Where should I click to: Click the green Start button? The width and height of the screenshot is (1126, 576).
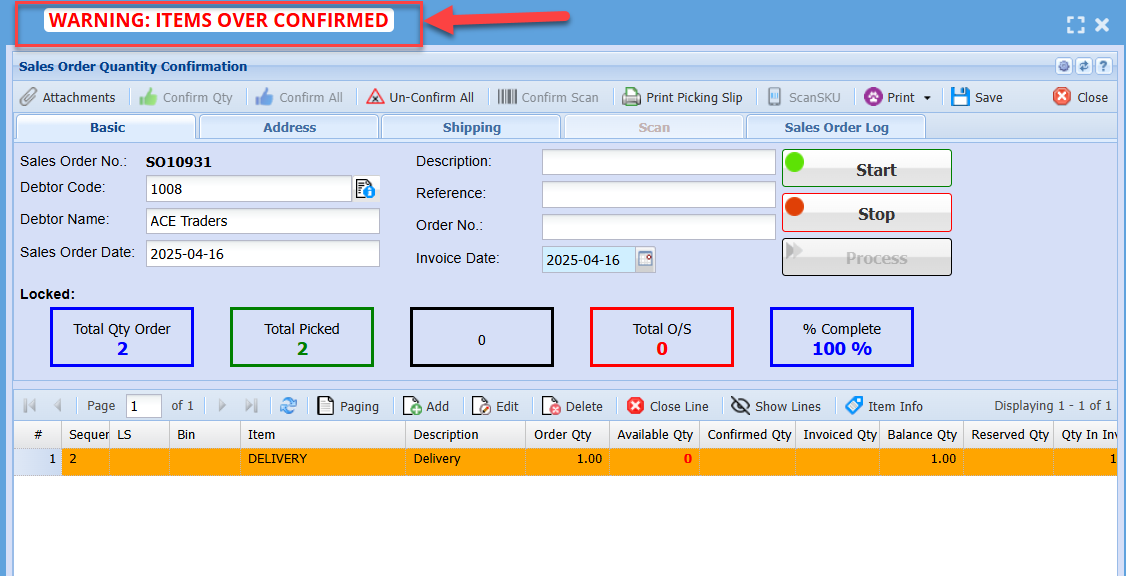pyautogui.click(x=867, y=168)
